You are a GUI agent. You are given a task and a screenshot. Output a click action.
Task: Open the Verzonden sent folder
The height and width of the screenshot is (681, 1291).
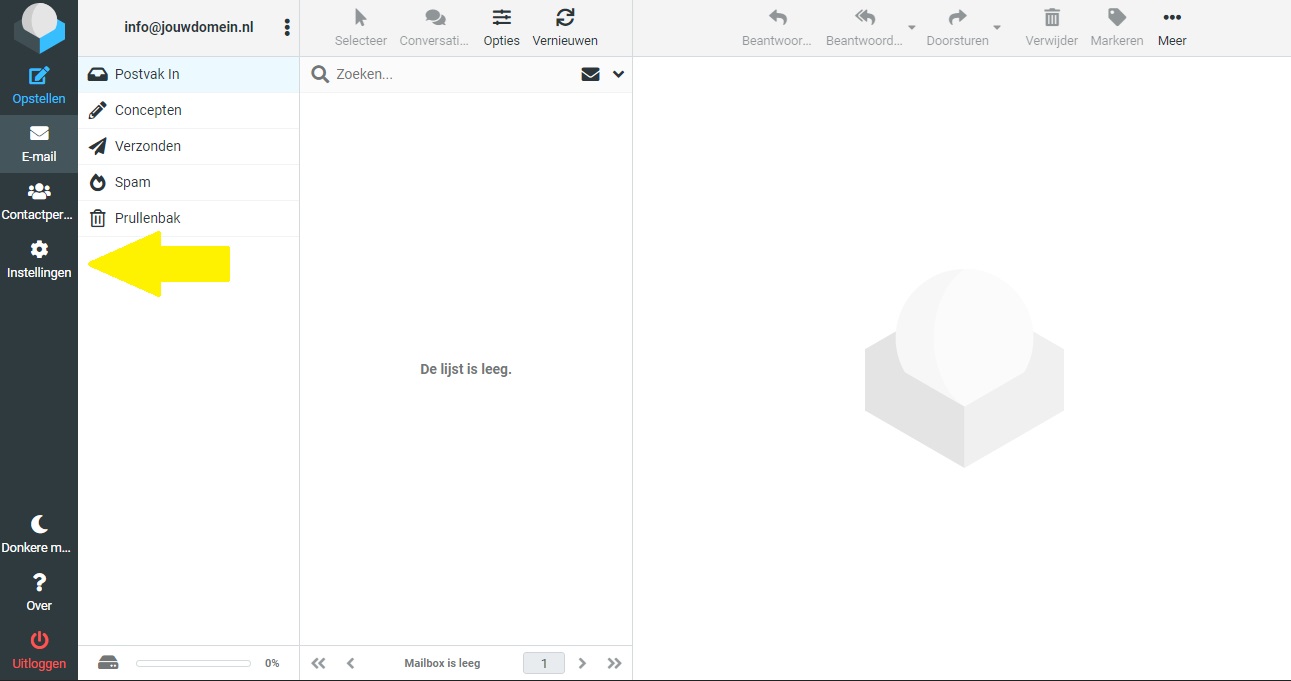click(x=189, y=146)
